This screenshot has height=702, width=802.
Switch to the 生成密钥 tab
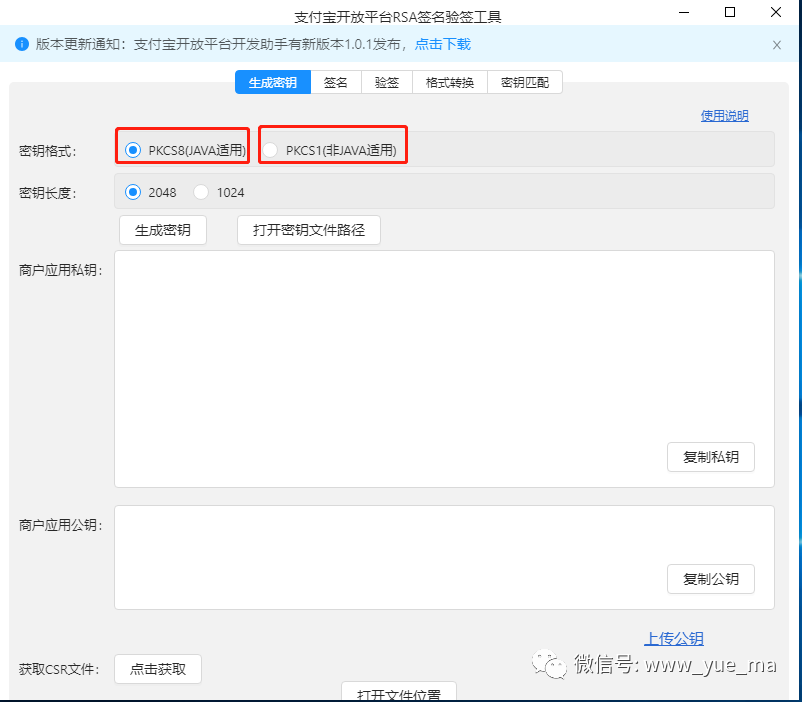pyautogui.click(x=273, y=82)
